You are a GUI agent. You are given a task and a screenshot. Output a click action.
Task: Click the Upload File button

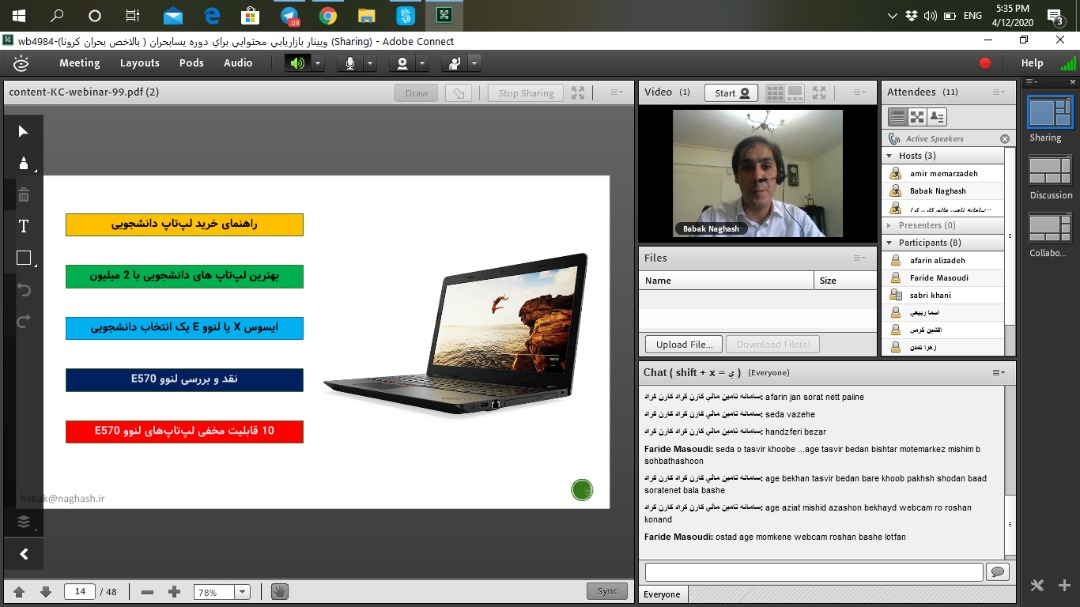click(x=683, y=344)
